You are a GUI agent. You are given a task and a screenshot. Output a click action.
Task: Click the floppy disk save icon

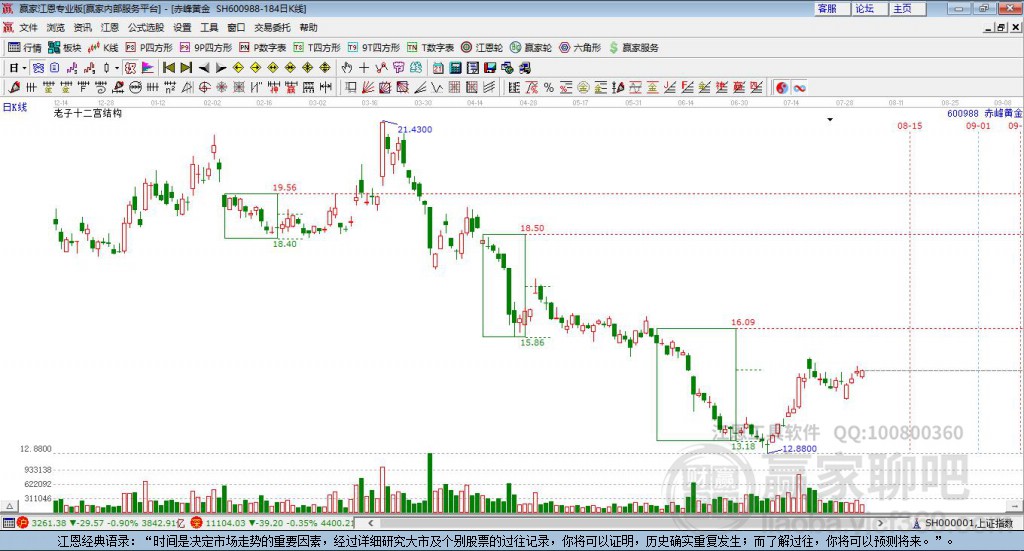click(x=490, y=68)
